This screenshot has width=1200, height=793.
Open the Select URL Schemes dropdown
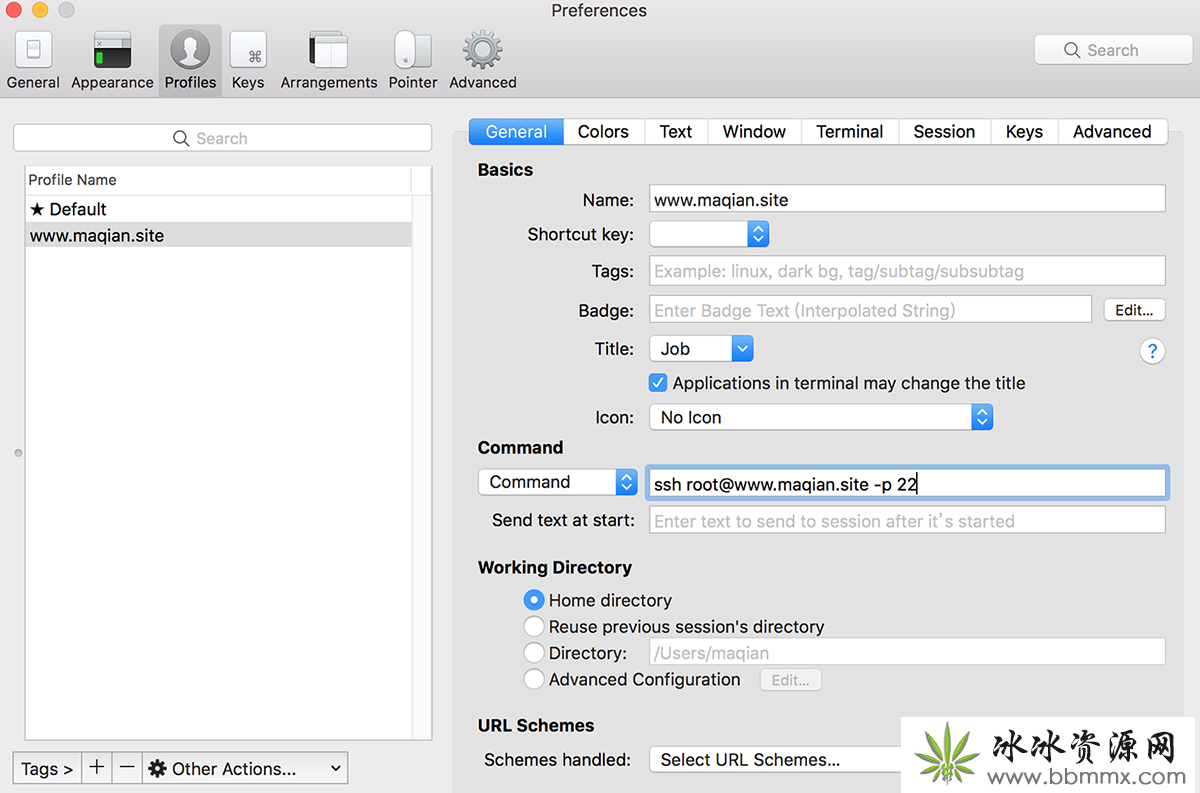[x=775, y=759]
